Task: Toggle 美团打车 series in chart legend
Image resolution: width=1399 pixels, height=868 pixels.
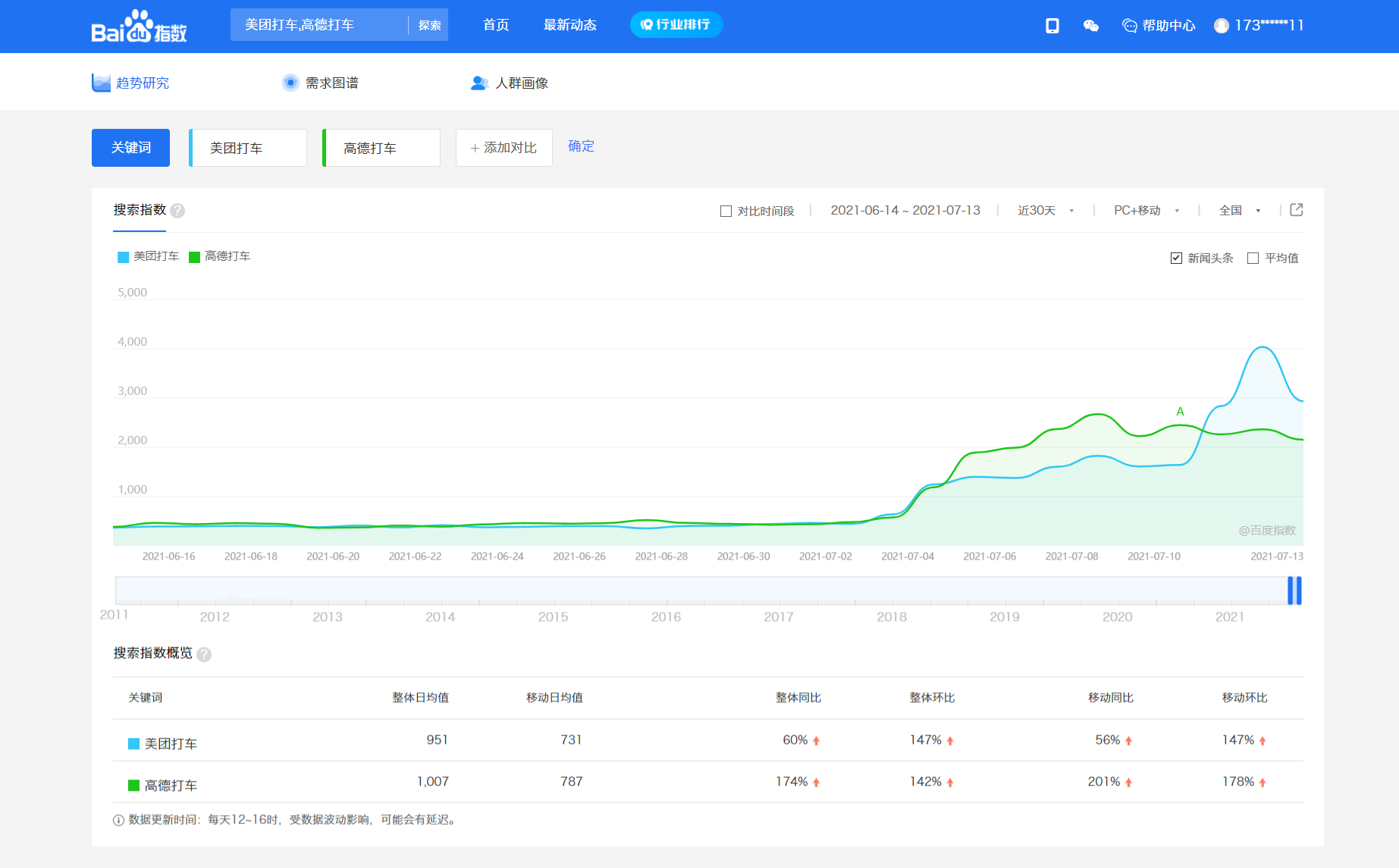Action: click(148, 256)
